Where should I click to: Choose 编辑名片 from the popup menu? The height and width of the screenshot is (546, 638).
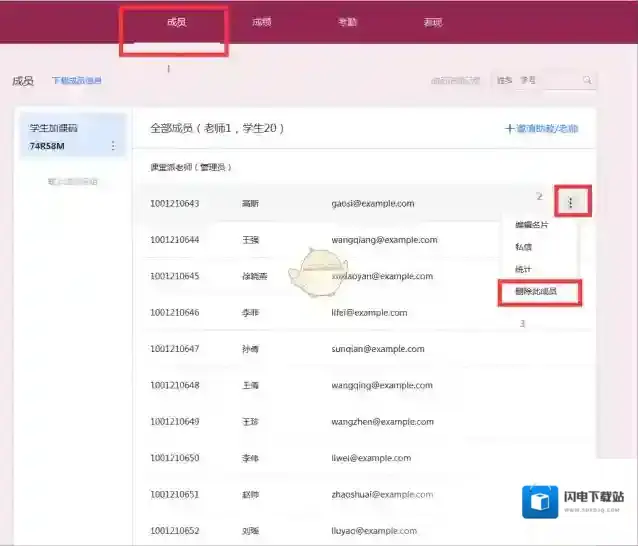coord(531,225)
